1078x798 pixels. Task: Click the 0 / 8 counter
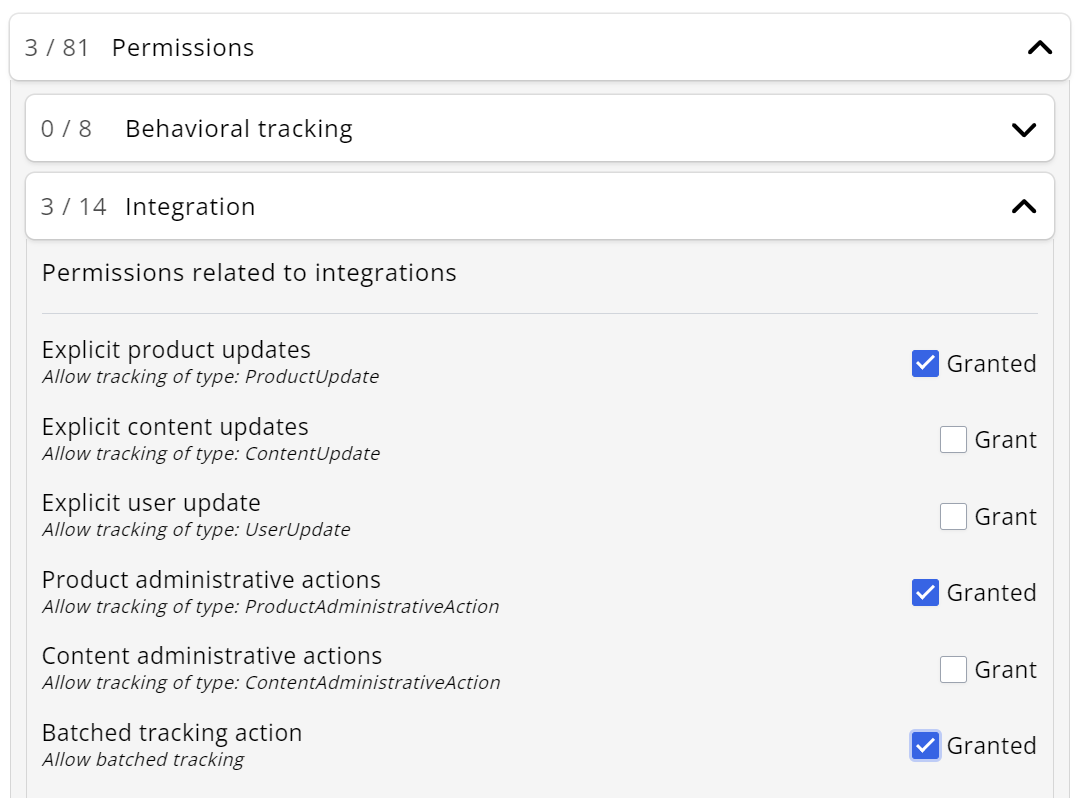tap(64, 129)
